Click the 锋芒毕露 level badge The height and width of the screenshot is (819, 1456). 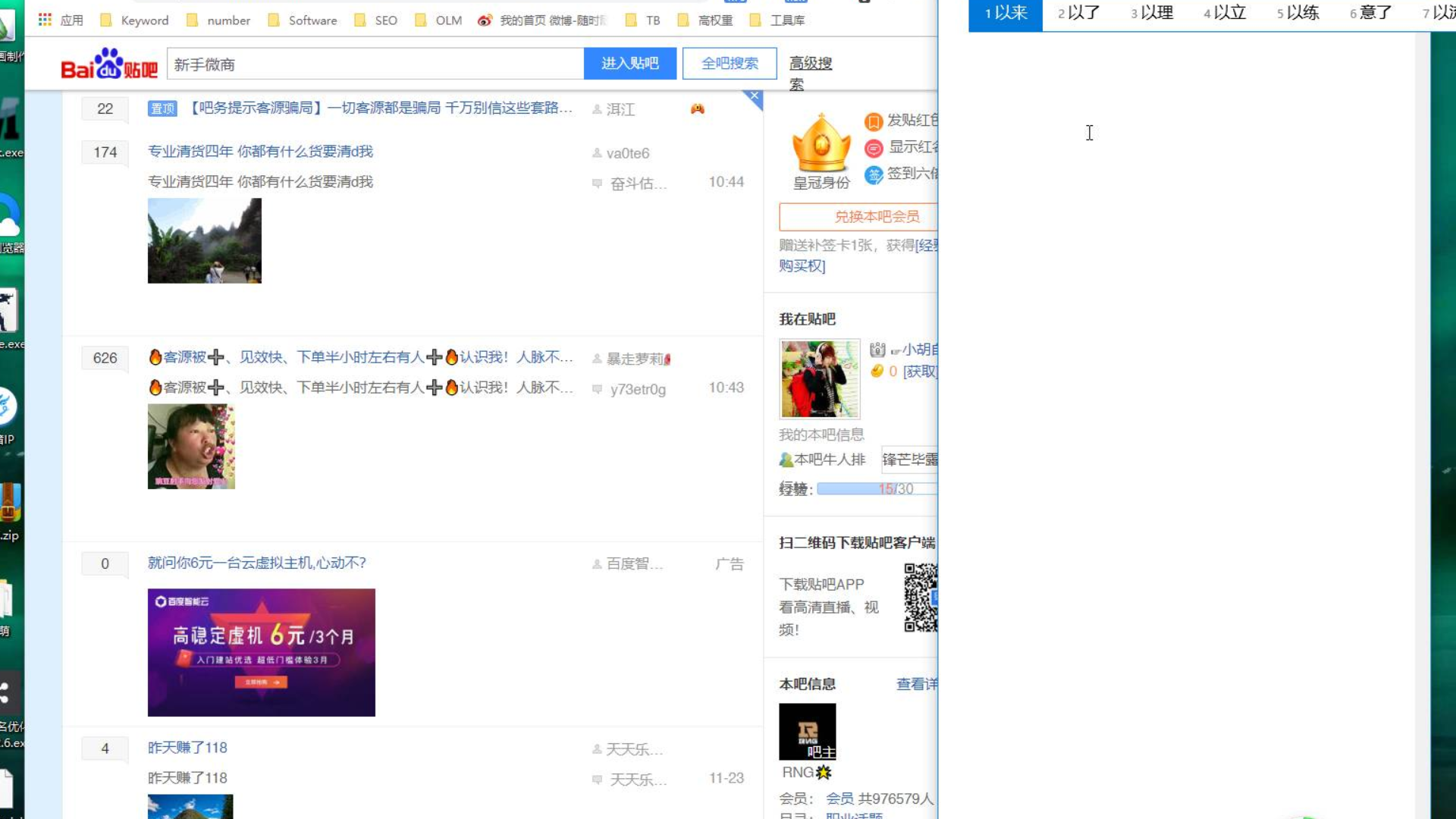(x=909, y=460)
